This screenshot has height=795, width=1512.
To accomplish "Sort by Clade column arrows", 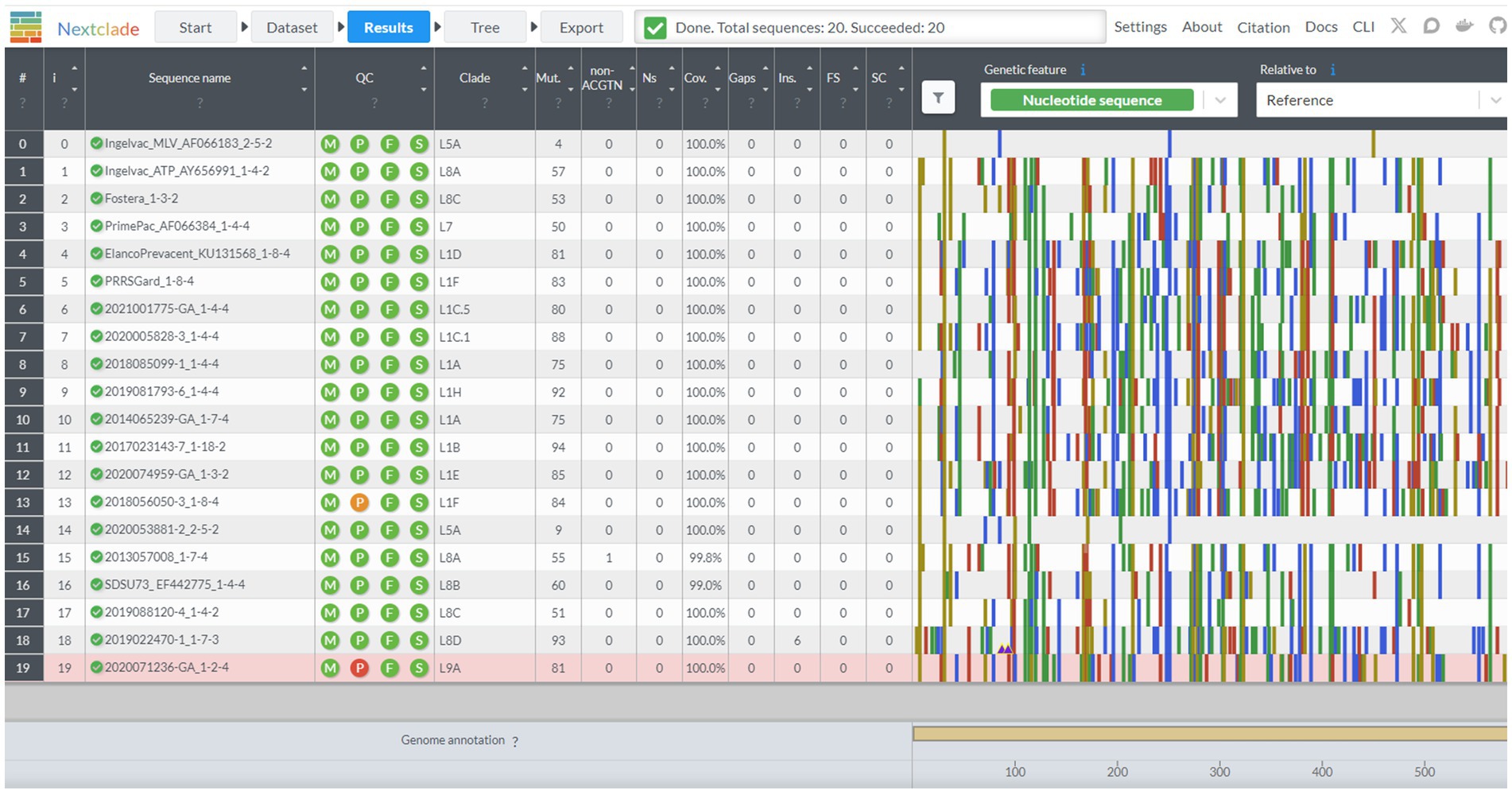I will [x=524, y=79].
